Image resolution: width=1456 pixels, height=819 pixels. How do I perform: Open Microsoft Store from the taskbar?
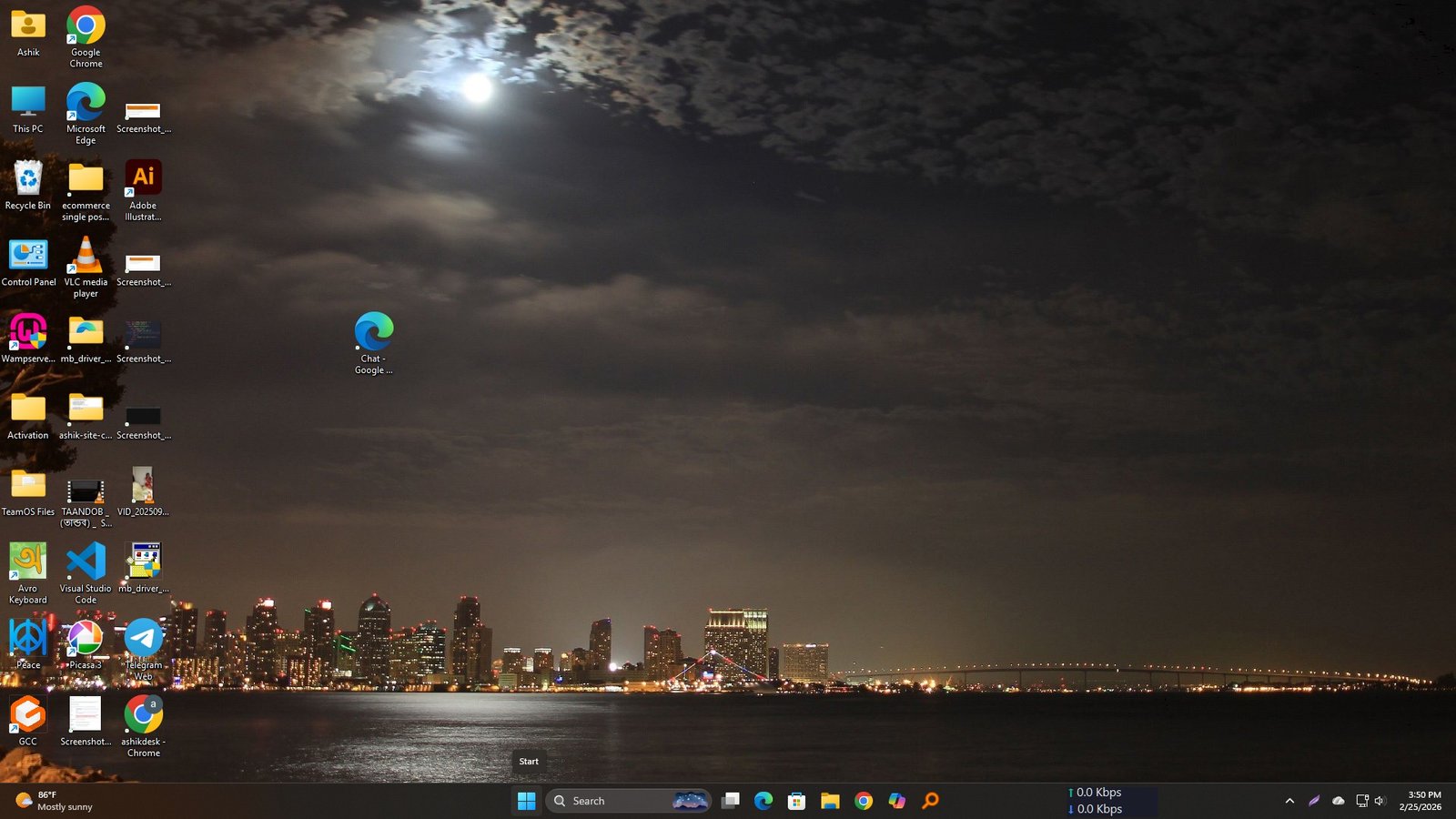[796, 801]
